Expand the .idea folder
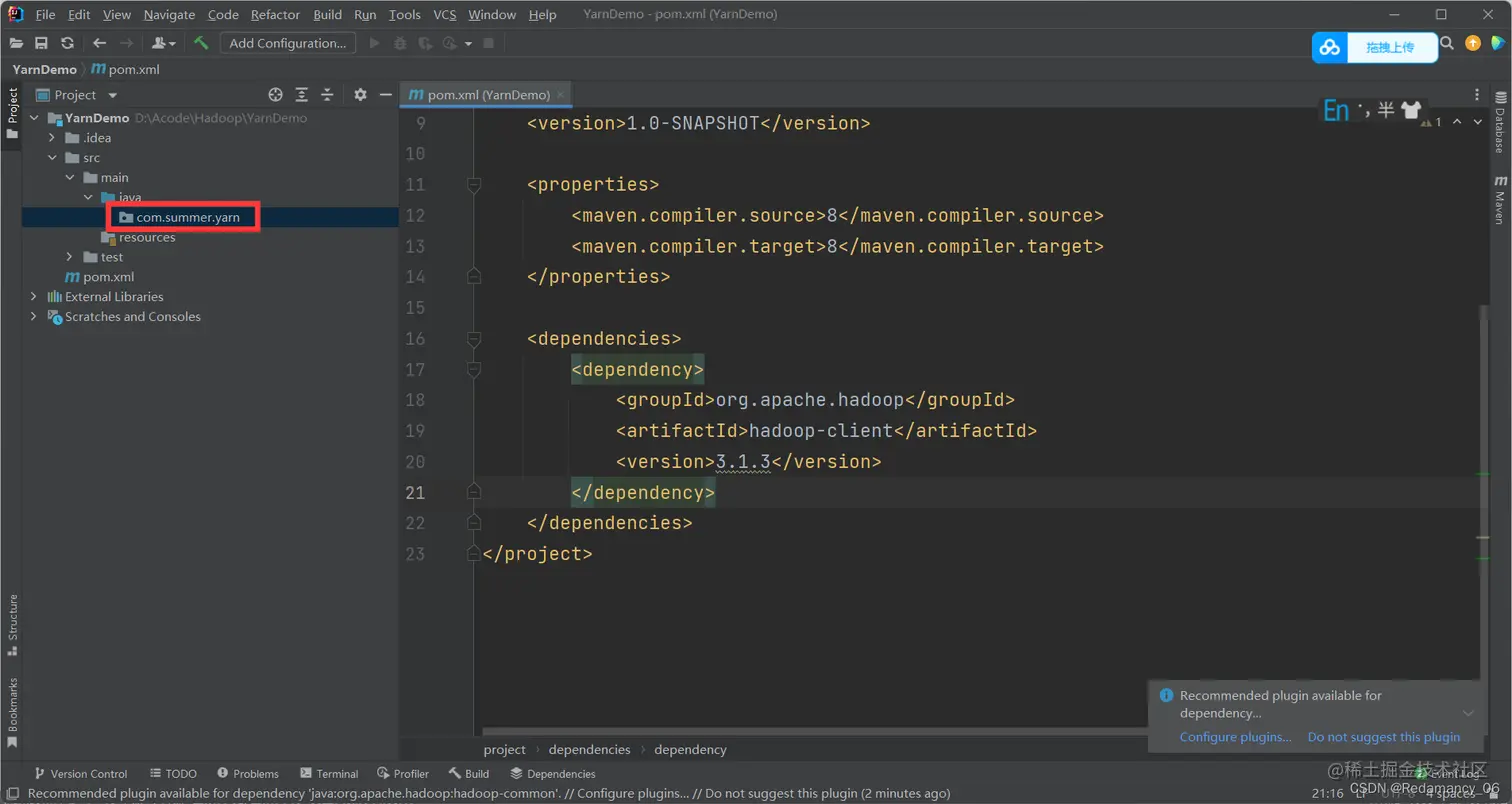1512x804 pixels. (52, 138)
